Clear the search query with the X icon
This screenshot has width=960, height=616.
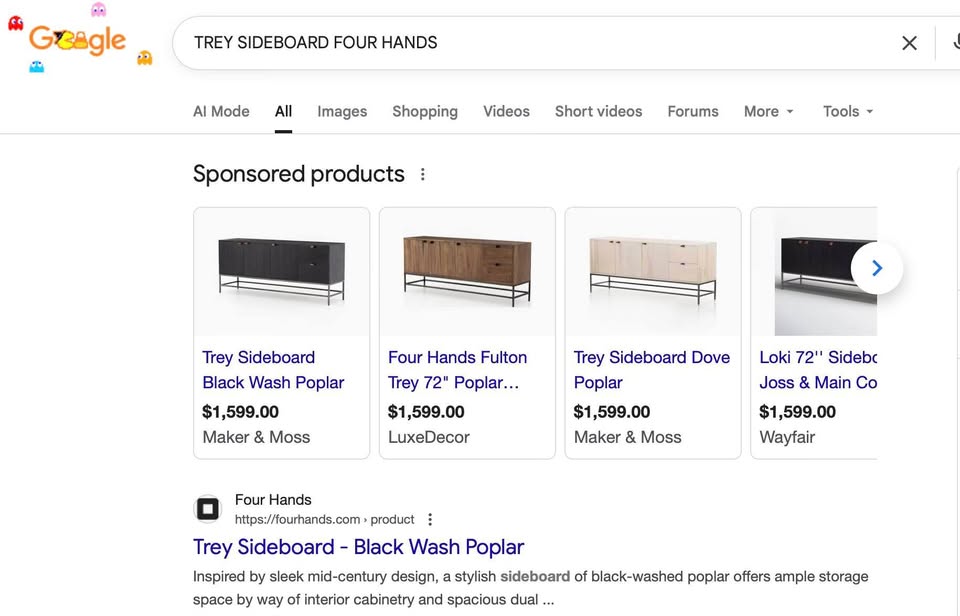[x=909, y=43]
